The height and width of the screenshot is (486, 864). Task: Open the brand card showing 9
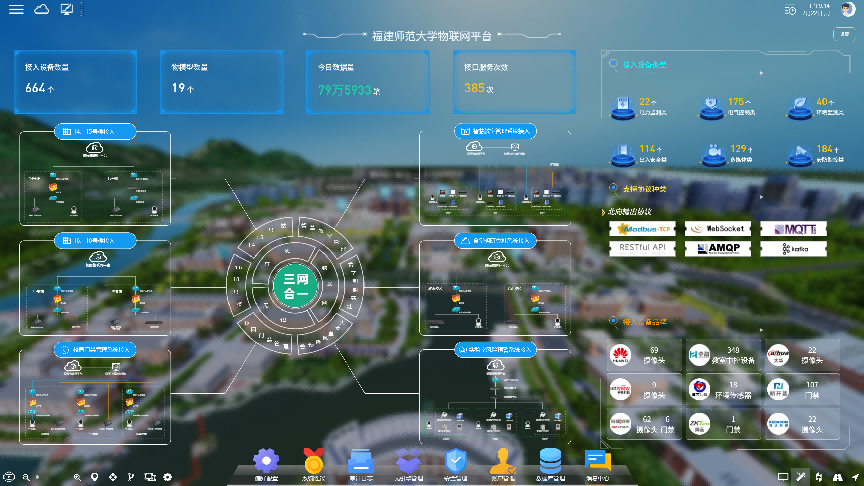pyautogui.click(x=645, y=390)
